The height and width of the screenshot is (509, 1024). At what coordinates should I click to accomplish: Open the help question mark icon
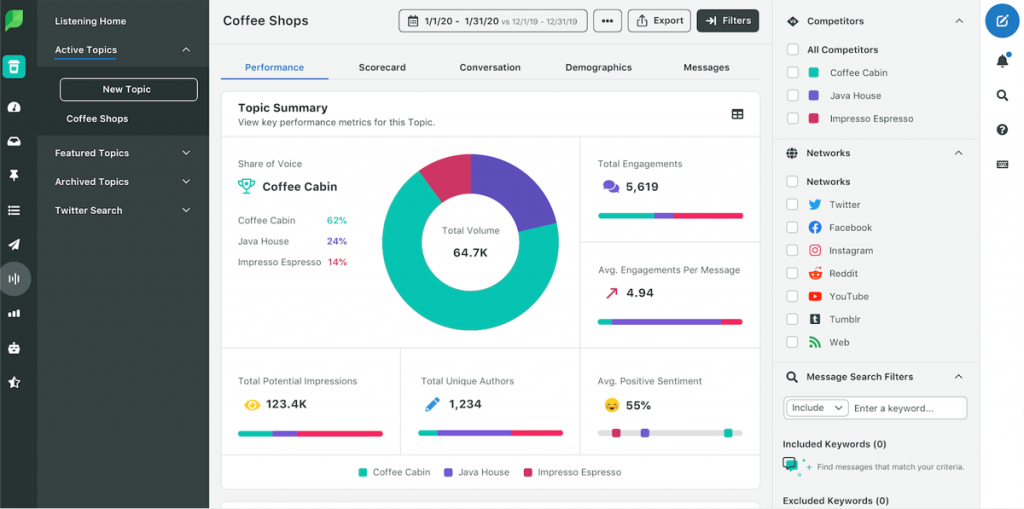1002,130
